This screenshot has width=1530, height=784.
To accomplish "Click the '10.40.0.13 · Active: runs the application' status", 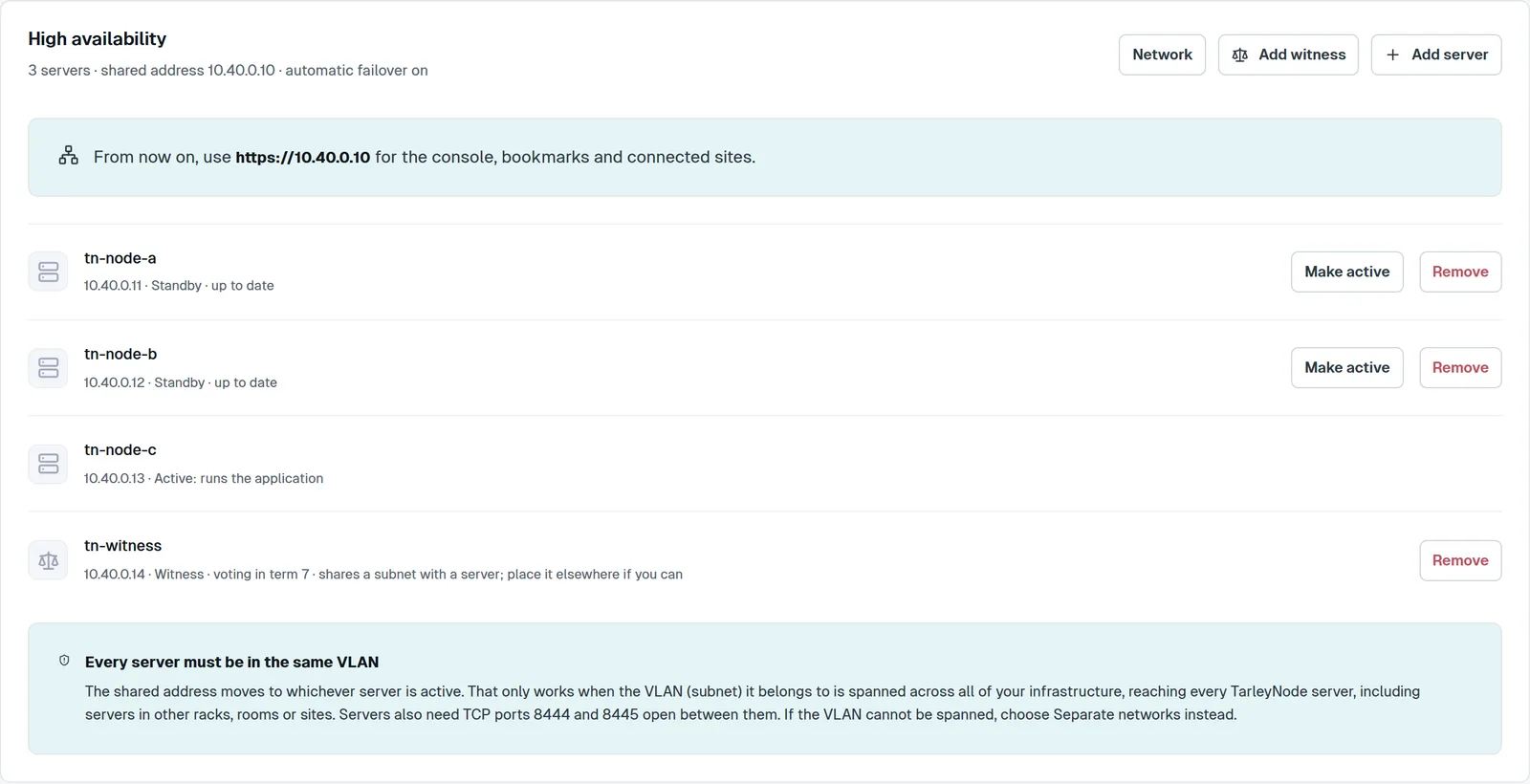I will (204, 478).
